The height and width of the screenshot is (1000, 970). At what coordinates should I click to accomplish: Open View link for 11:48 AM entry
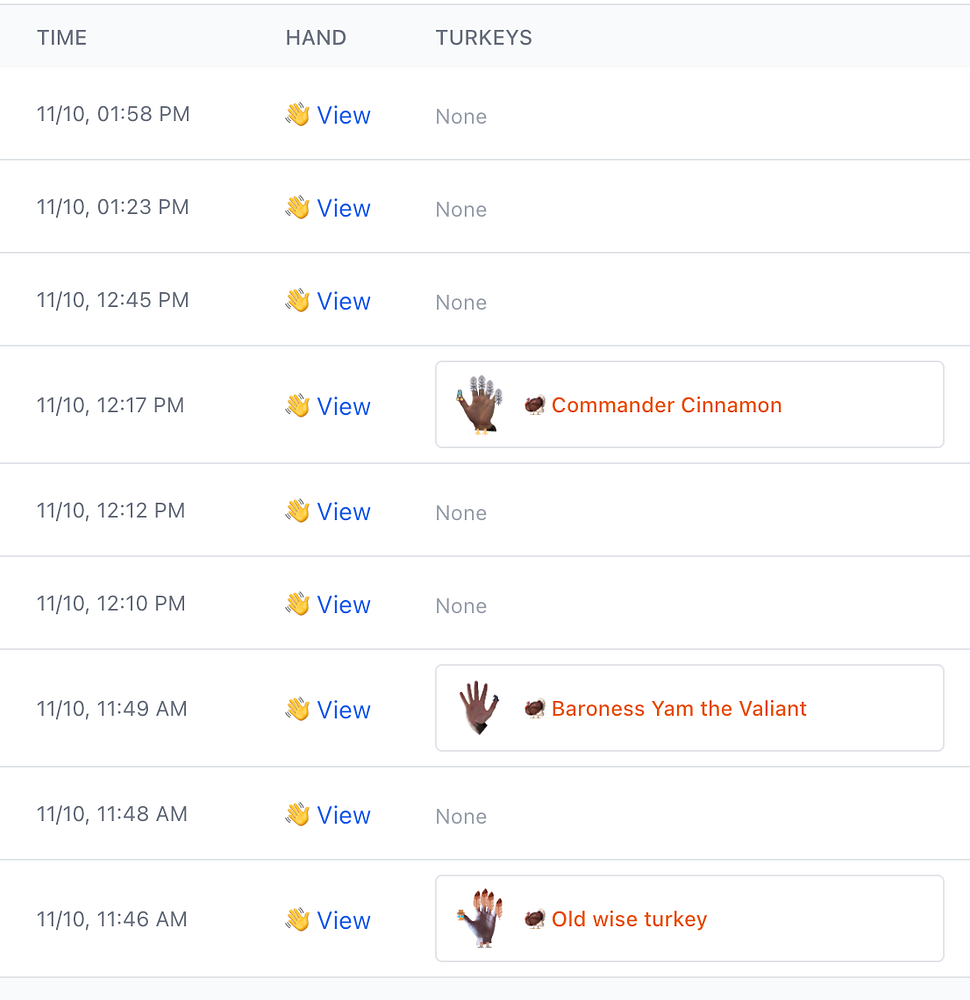pyautogui.click(x=343, y=816)
